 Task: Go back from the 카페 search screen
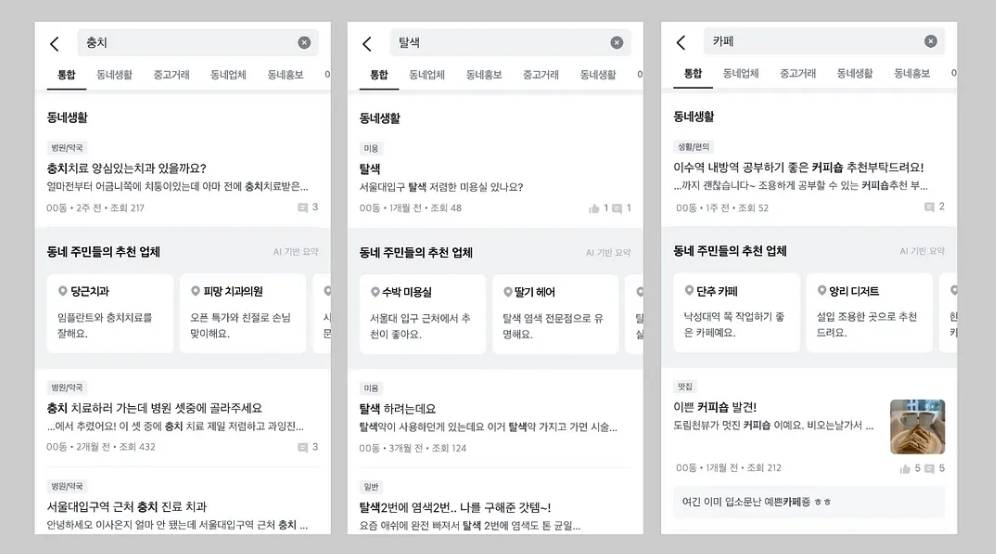(681, 42)
